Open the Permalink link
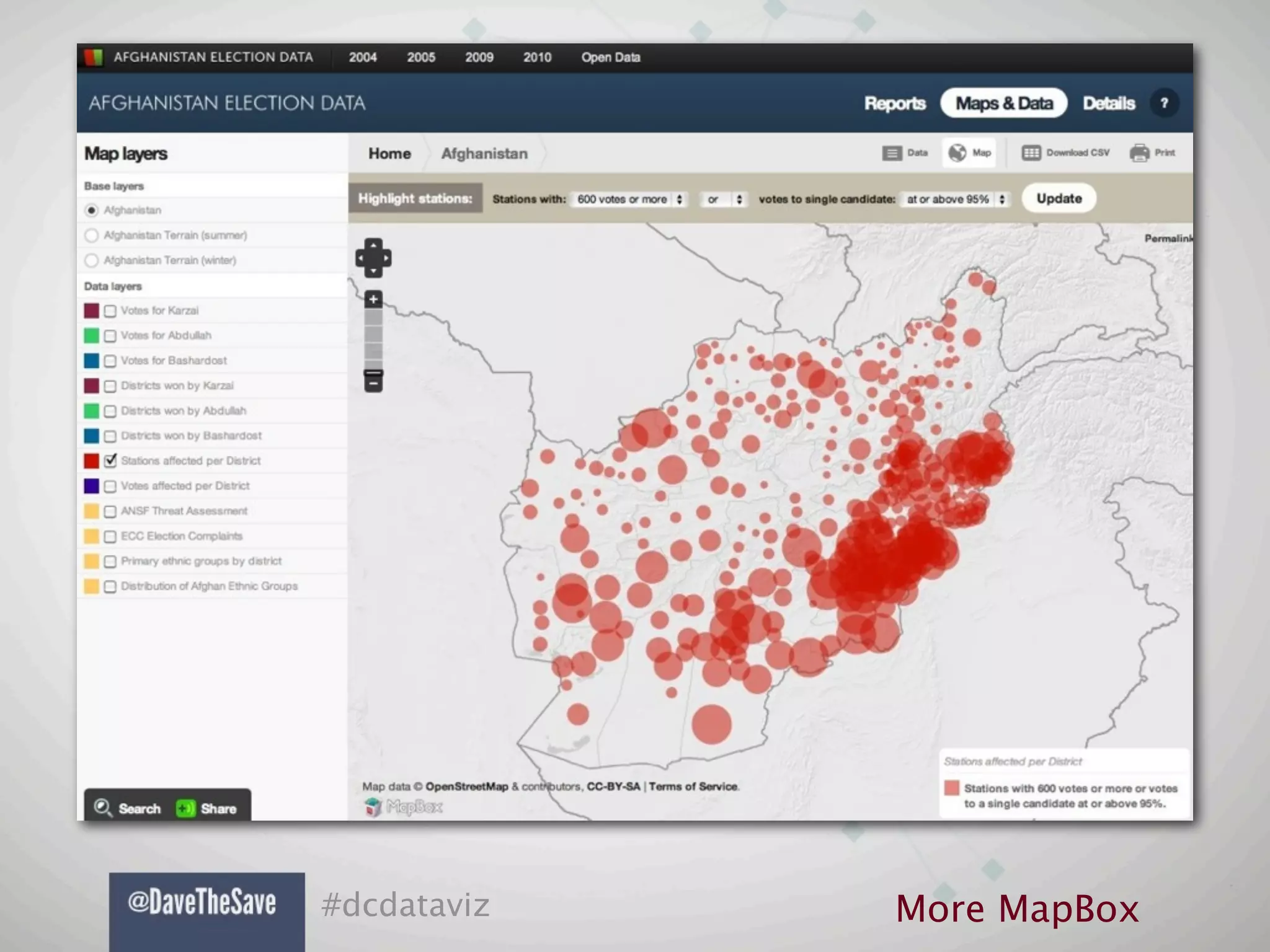Image resolution: width=1270 pixels, height=952 pixels. click(x=1168, y=239)
